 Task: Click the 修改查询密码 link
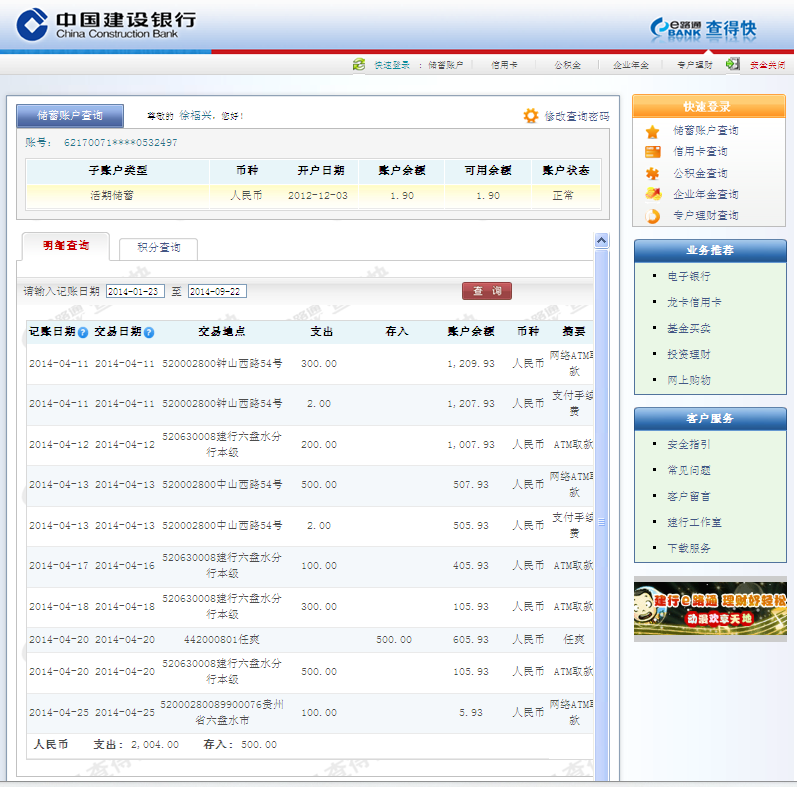click(576, 117)
